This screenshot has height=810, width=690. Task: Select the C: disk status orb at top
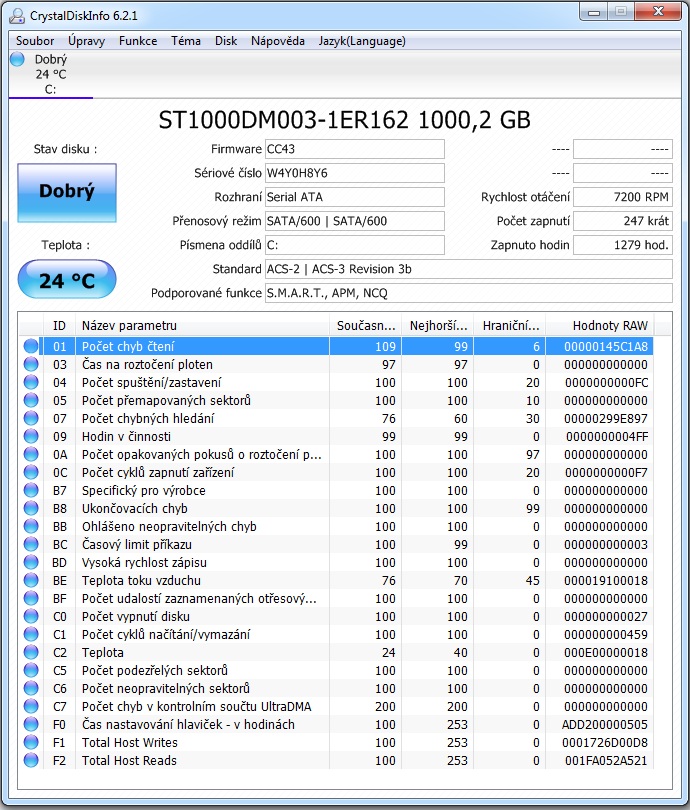coord(18,59)
